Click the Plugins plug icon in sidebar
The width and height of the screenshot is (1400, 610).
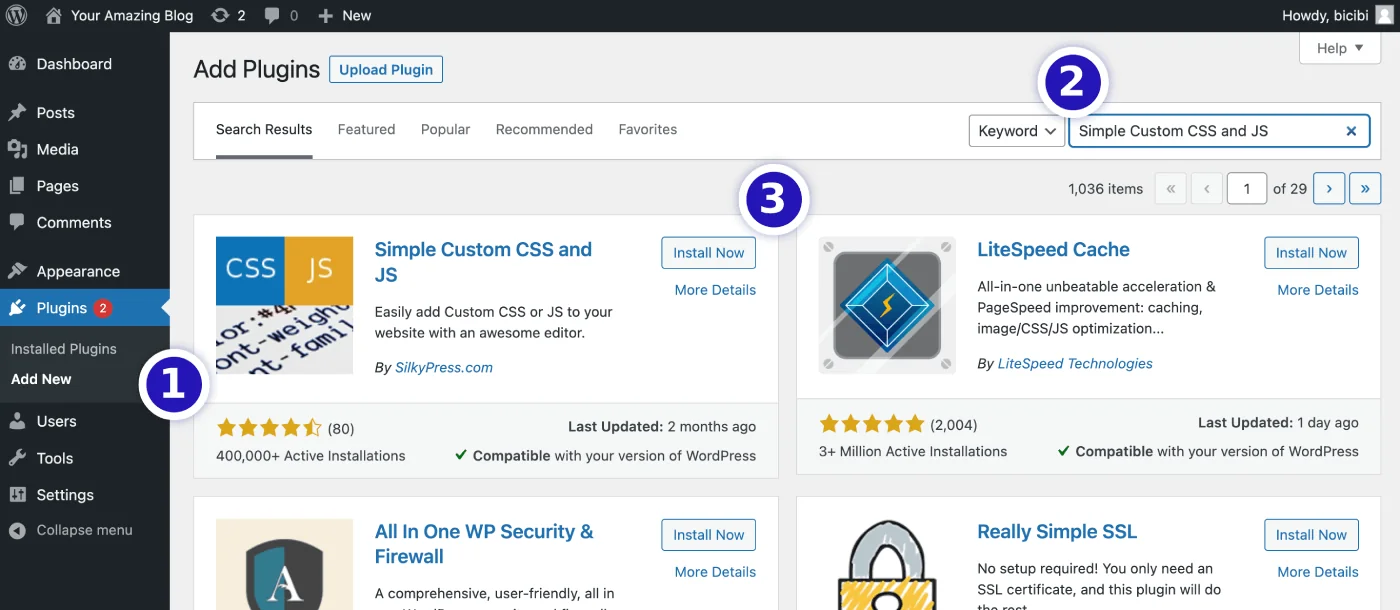17,308
